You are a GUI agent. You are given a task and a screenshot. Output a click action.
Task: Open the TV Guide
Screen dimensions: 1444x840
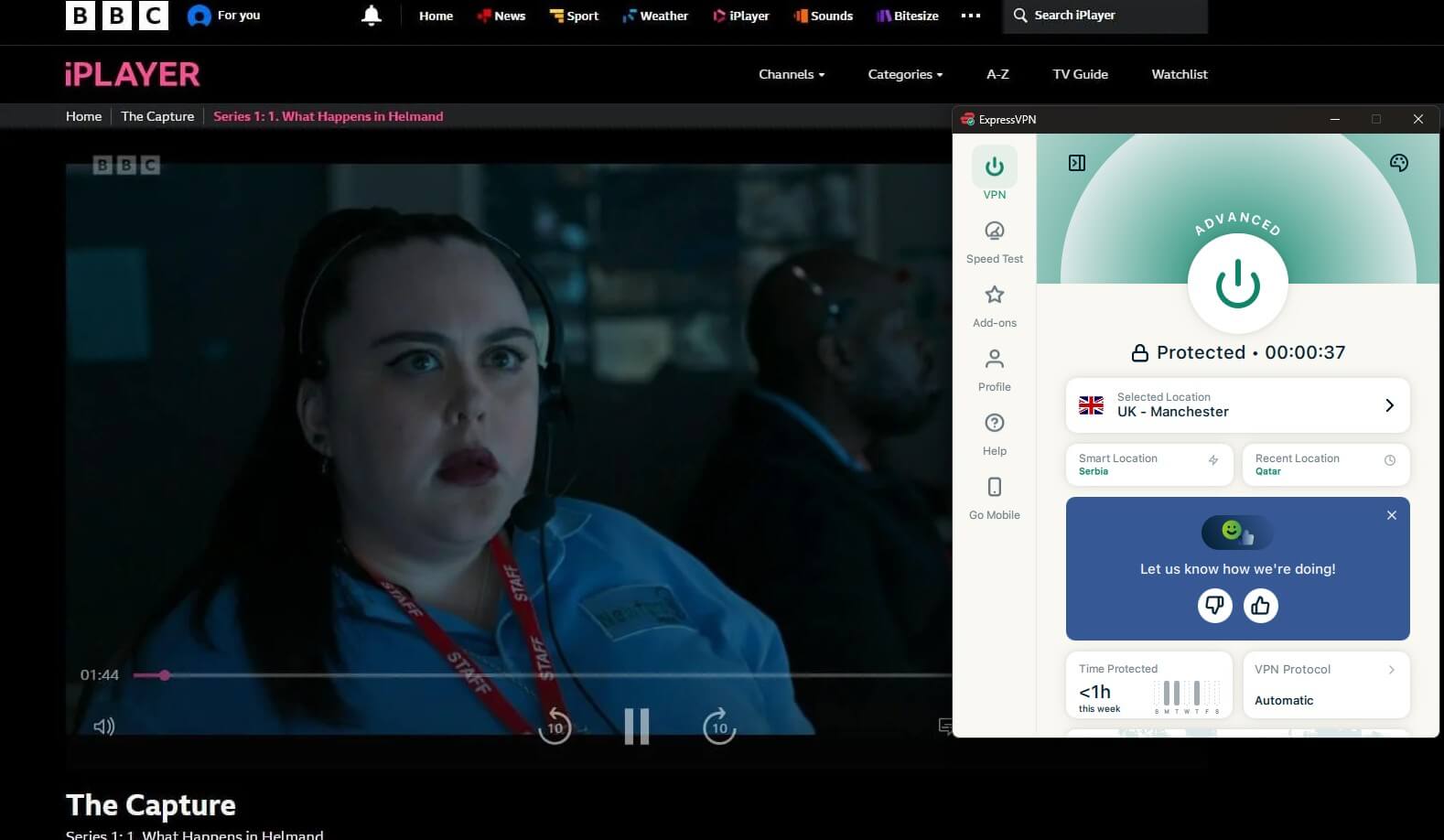(x=1080, y=74)
